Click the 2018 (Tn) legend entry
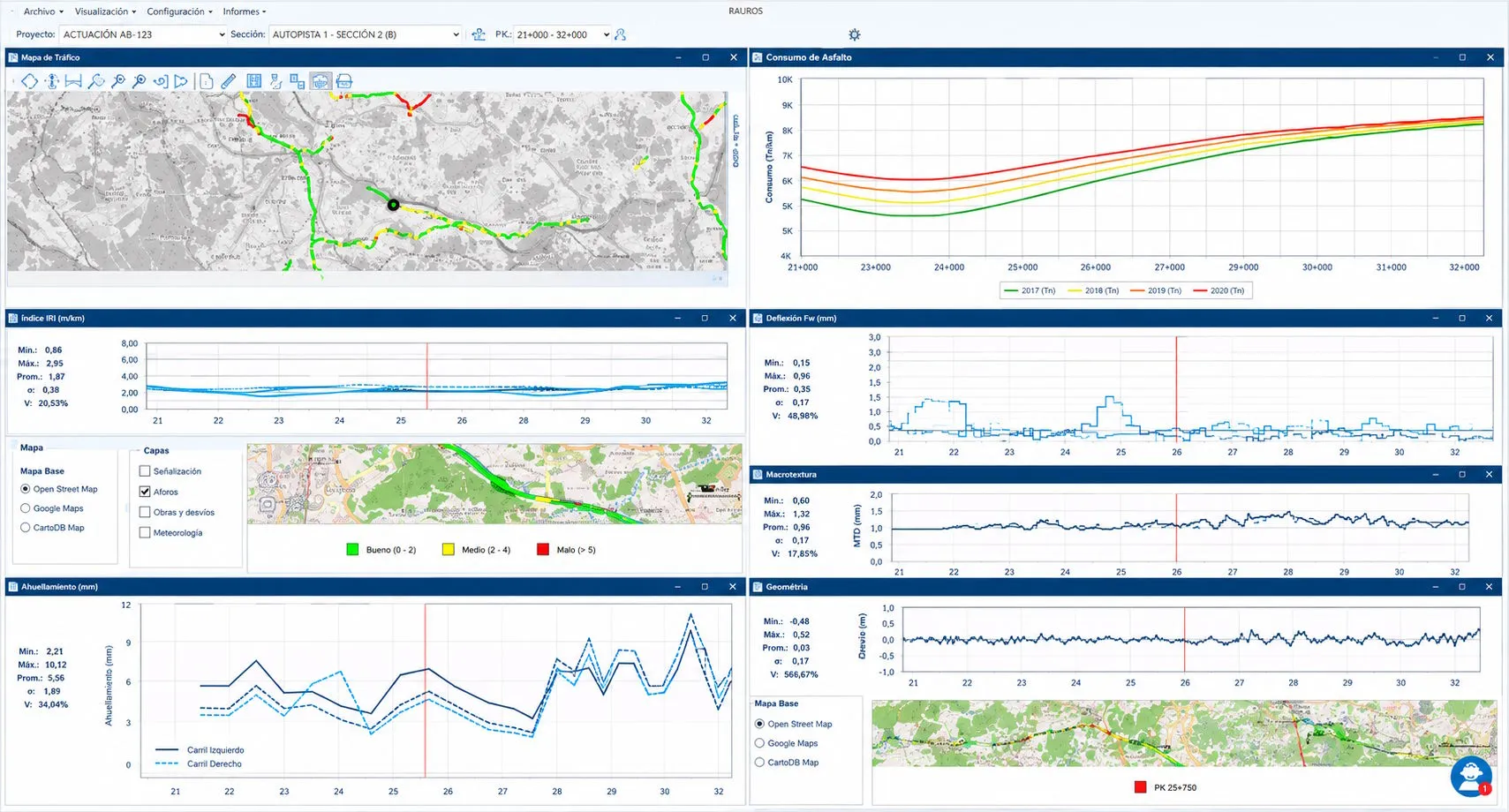The width and height of the screenshot is (1509, 812). (1093, 290)
